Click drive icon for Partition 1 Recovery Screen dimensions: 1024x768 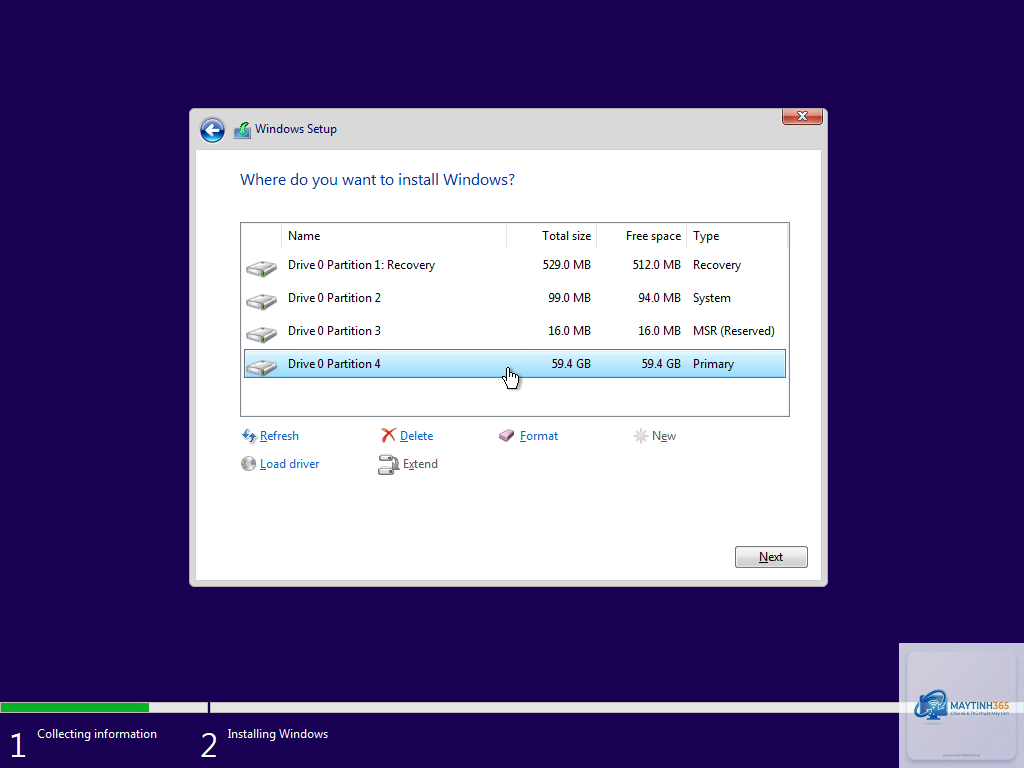coord(261,268)
